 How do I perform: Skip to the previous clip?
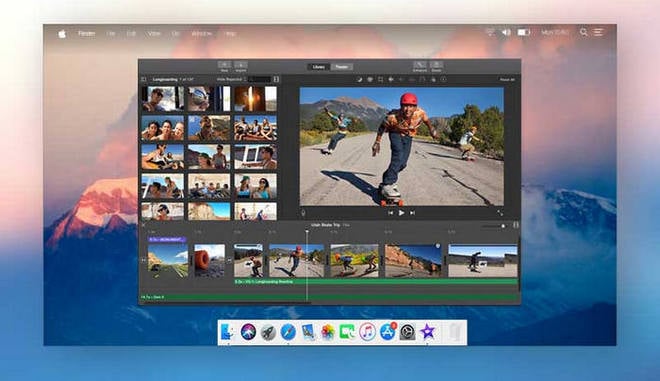click(x=390, y=213)
